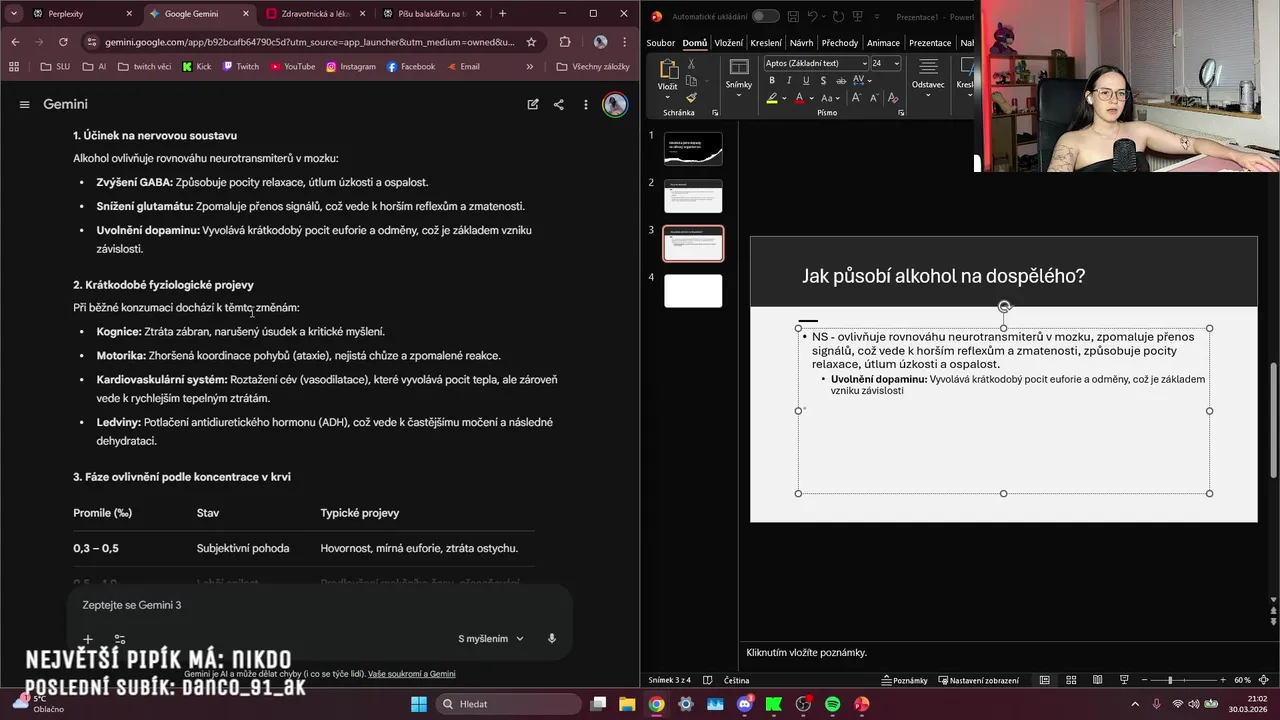Screen dimensions: 1280x720
Task: Toggle italic formatting in PowerPoint
Action: click(x=789, y=80)
